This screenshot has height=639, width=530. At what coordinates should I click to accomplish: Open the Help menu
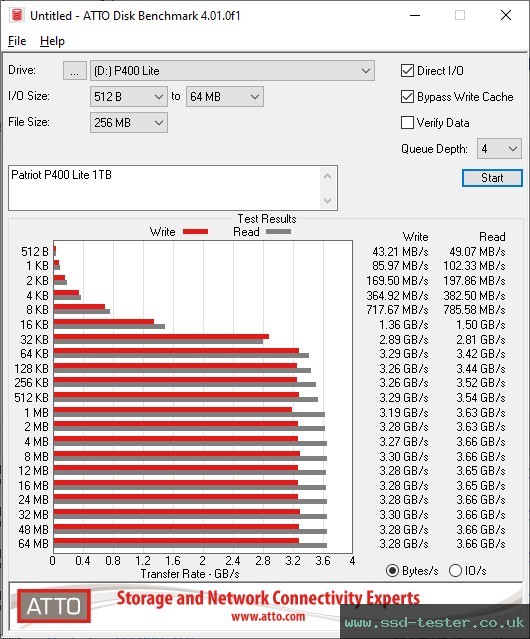coord(52,41)
